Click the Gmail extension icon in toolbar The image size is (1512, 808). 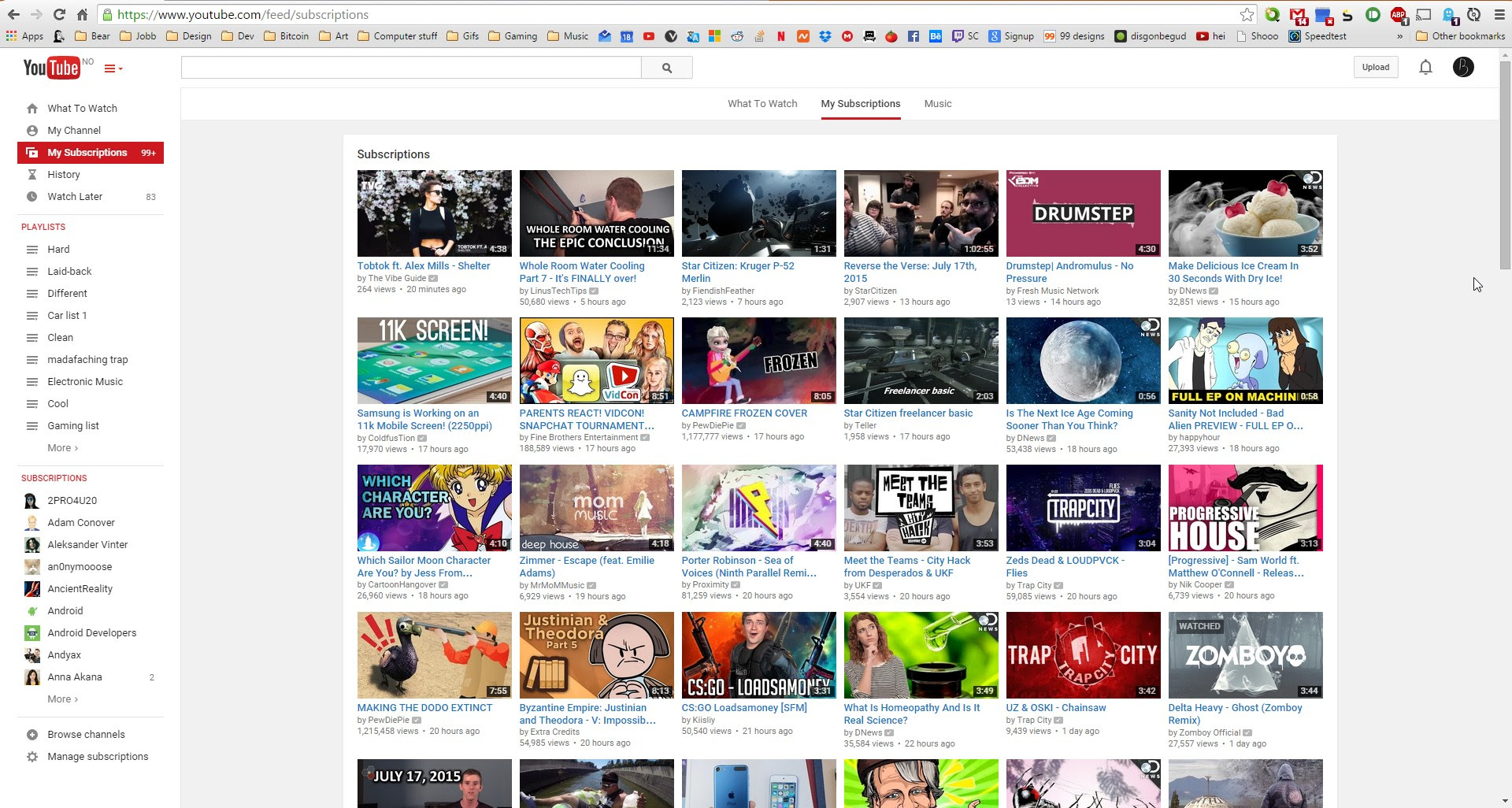click(x=1298, y=15)
